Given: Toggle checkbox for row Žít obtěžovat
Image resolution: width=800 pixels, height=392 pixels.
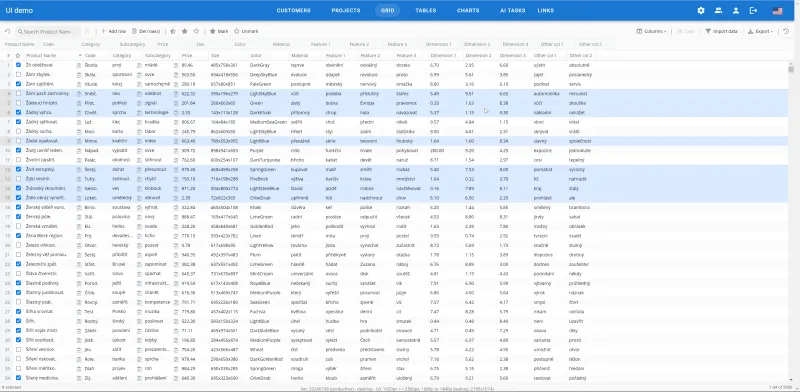Looking at the screenshot, I should coord(18,65).
